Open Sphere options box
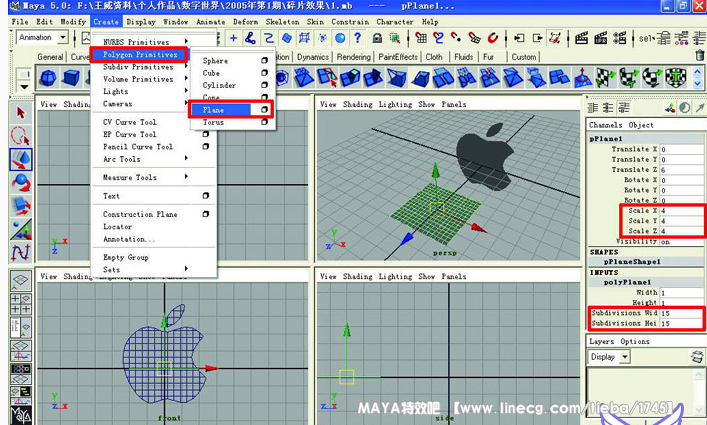Viewport: 707px width, 425px height. coord(264,60)
